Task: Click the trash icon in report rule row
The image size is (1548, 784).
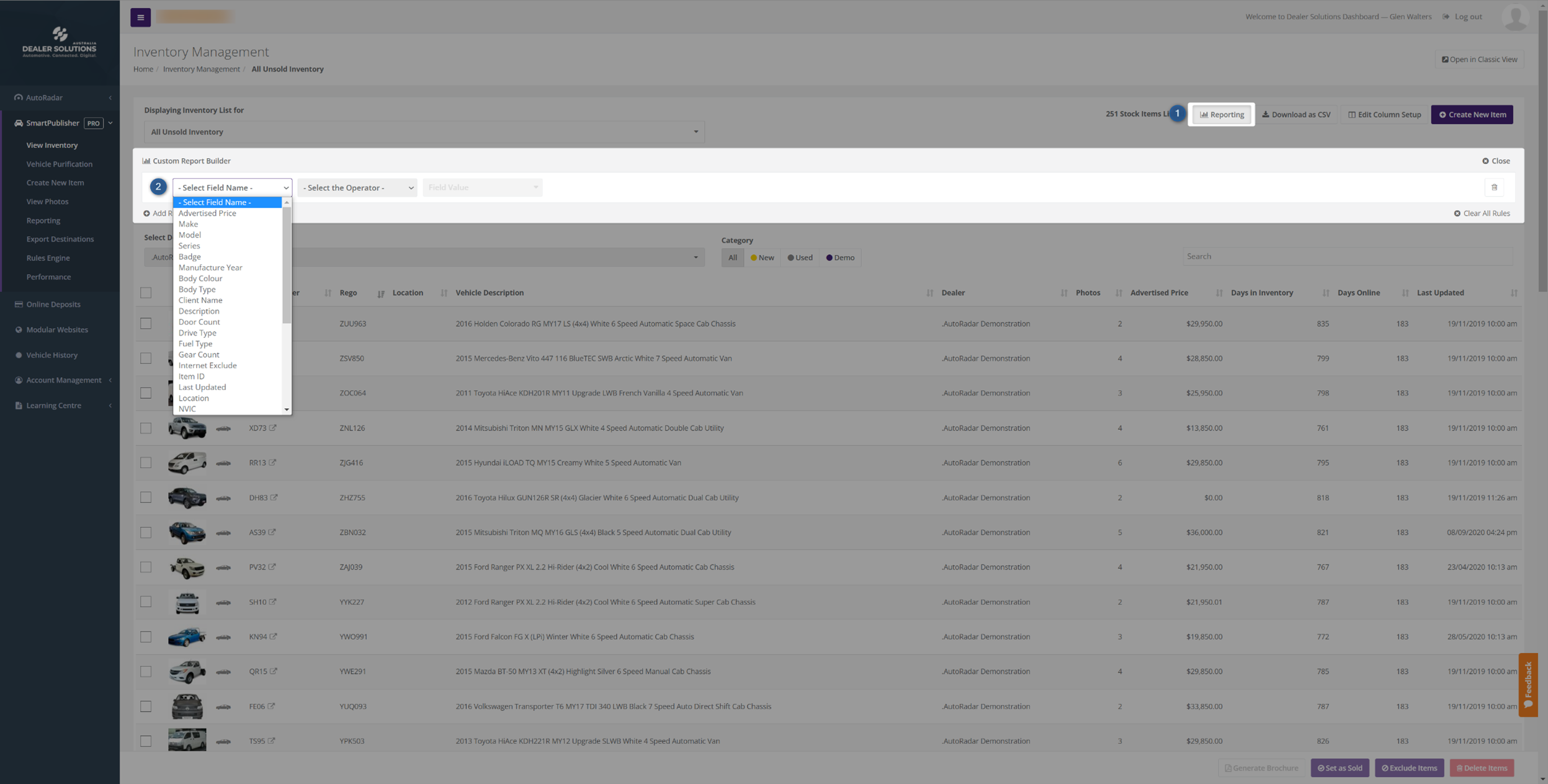Action: pos(1494,187)
